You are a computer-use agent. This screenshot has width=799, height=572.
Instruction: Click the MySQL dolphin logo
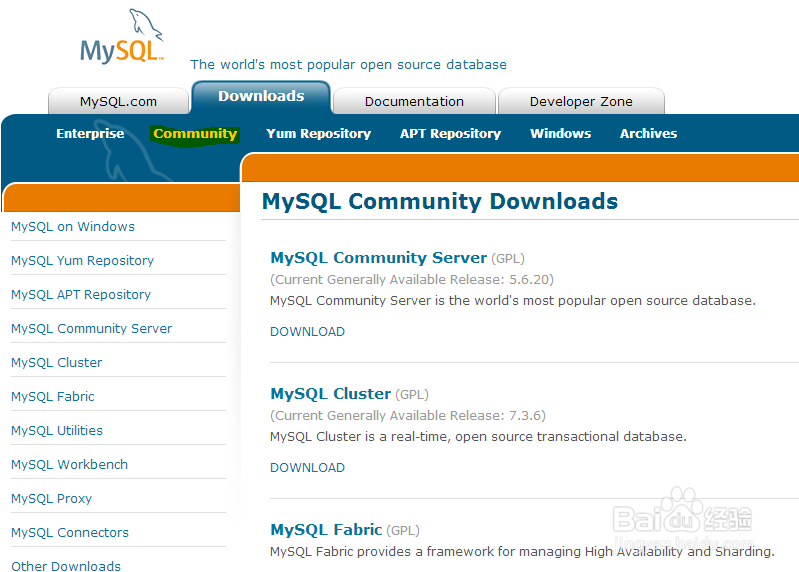[x=122, y=37]
